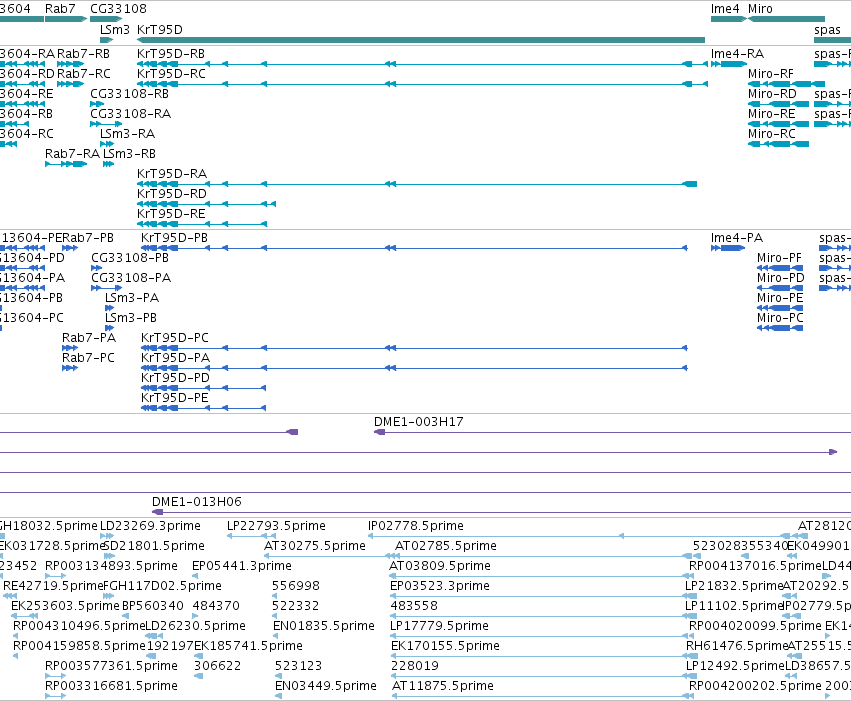The image size is (851, 701).
Task: Click the RP003577361.5prime EST label
Action: 111,666
